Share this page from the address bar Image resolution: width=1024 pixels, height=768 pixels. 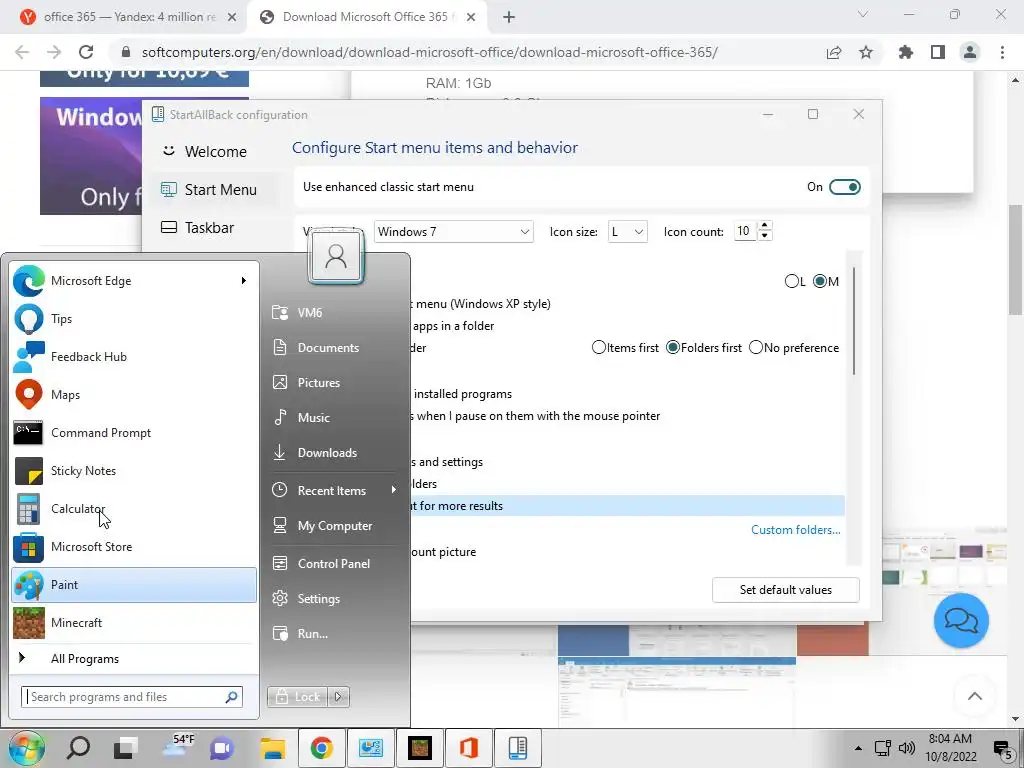pyautogui.click(x=834, y=52)
